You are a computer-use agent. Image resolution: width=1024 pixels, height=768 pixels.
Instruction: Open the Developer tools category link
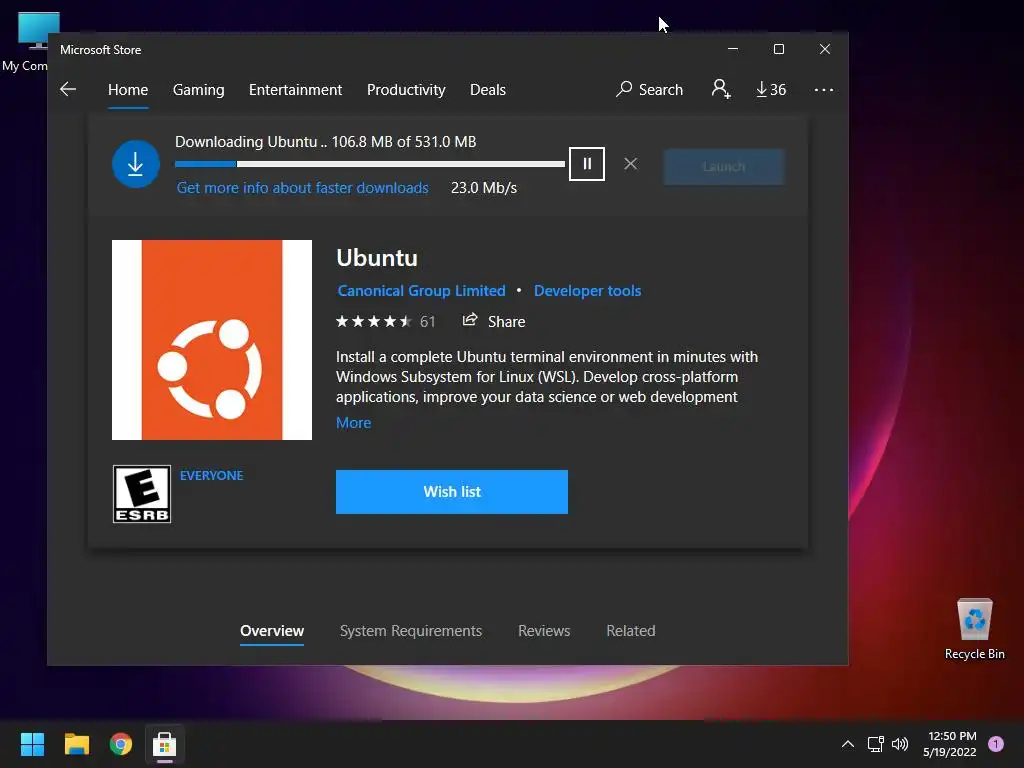click(587, 291)
